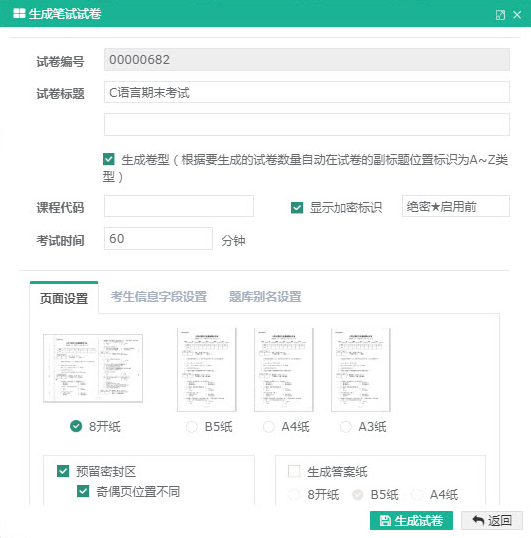This screenshot has width=531, height=538.
Task: Switch to 考生信息字段设置 tab
Action: (x=158, y=297)
